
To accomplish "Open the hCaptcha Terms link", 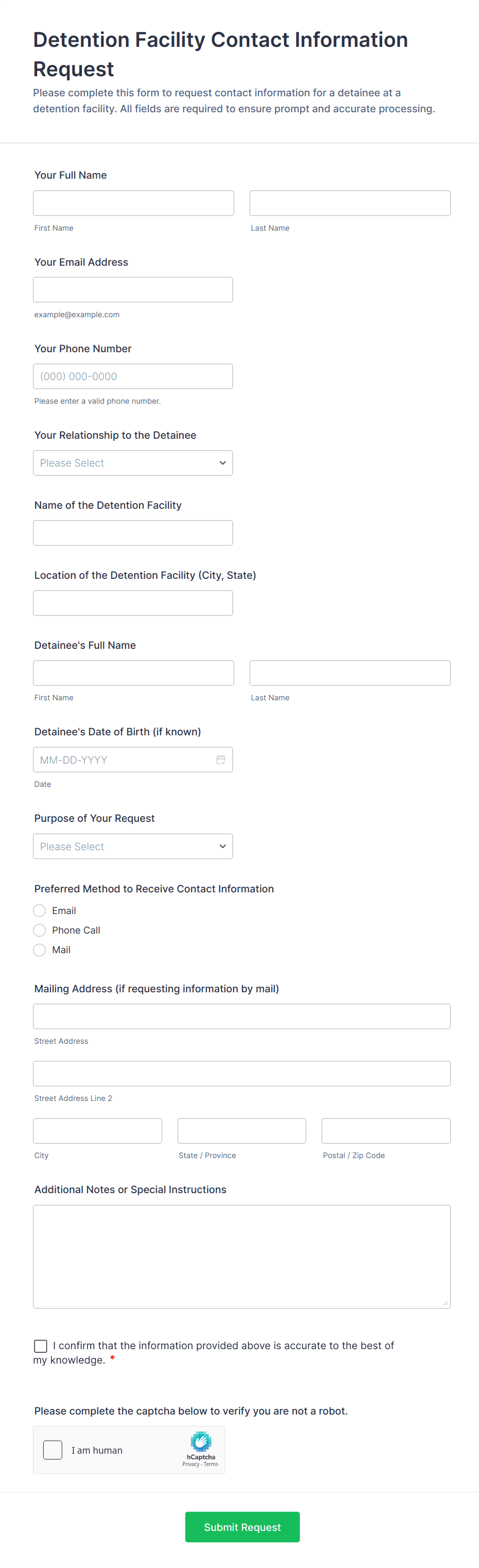I will 211,1464.
